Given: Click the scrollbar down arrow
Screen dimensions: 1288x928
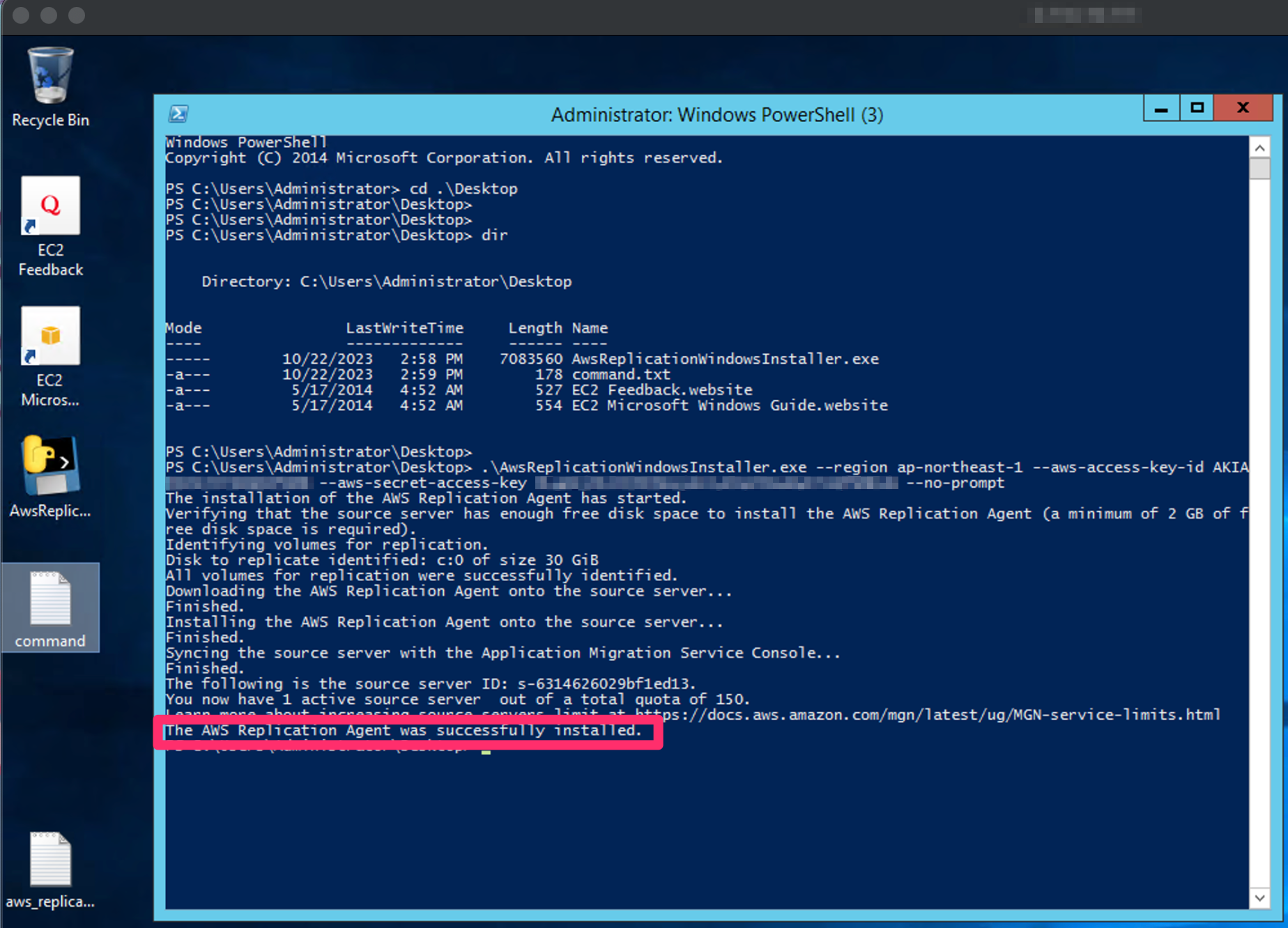Looking at the screenshot, I should (x=1260, y=897).
